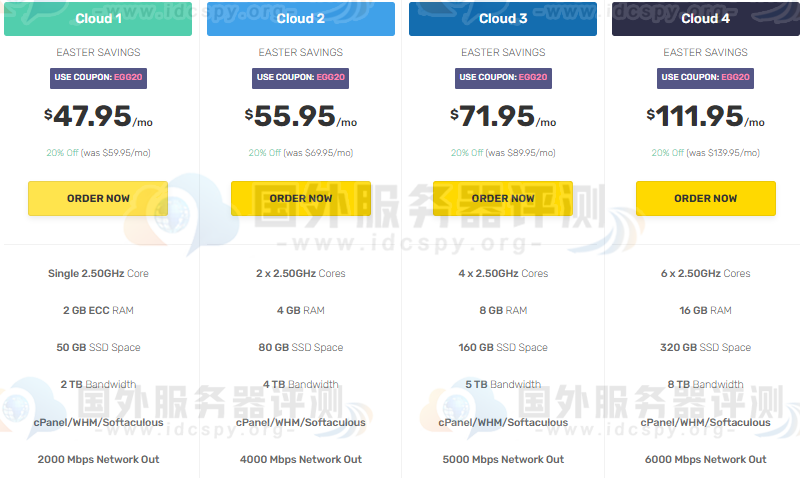Click 'Easter Savings' label under Cloud 4

(706, 52)
